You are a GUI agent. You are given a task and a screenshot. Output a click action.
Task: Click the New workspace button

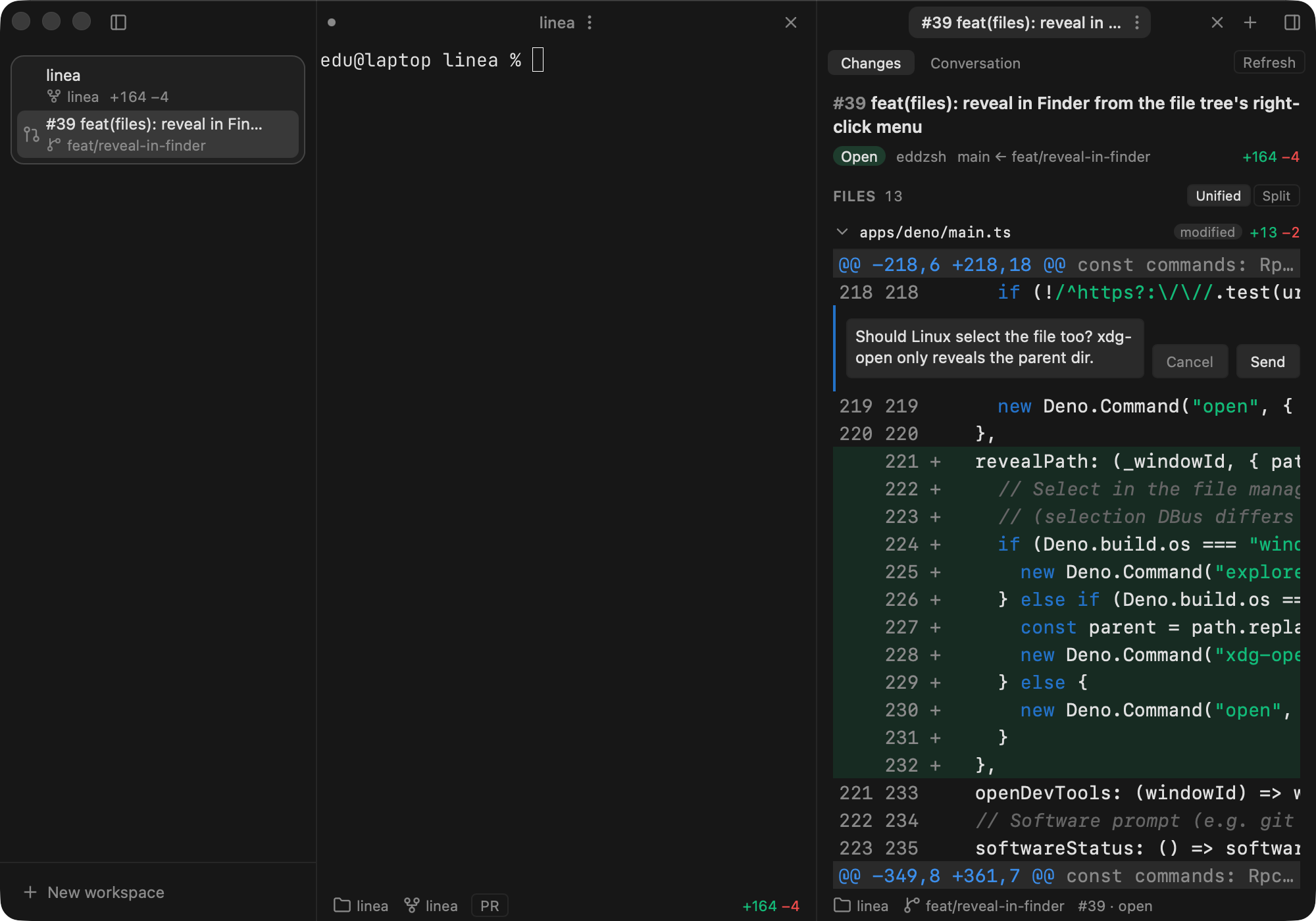tap(94, 892)
